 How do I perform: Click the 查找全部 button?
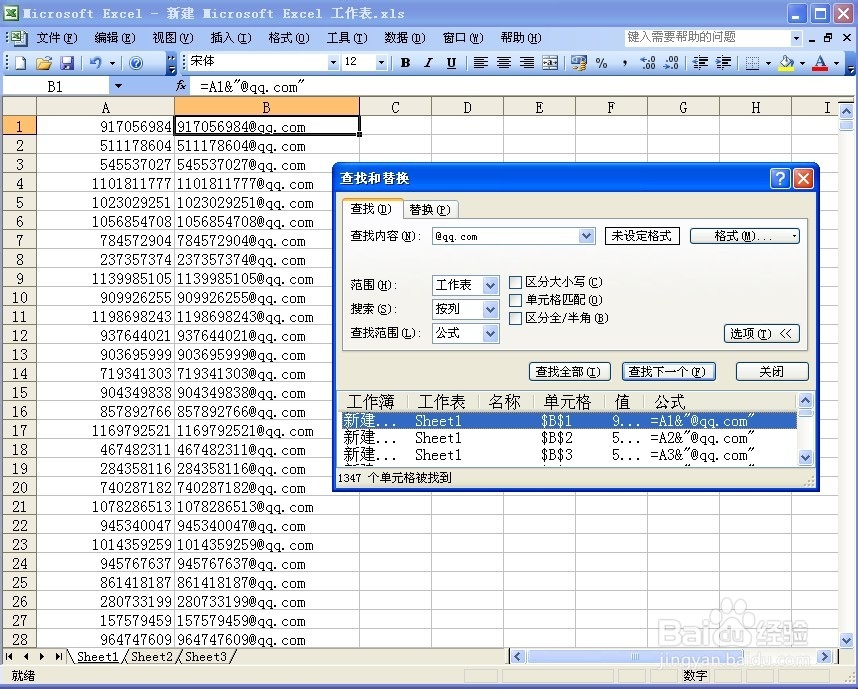click(x=569, y=372)
